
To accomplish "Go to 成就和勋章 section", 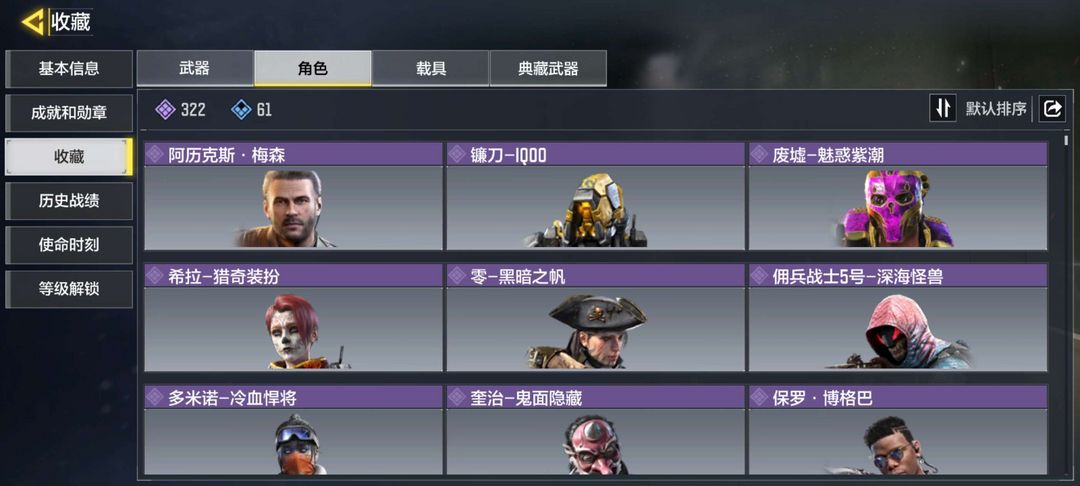I will click(69, 112).
